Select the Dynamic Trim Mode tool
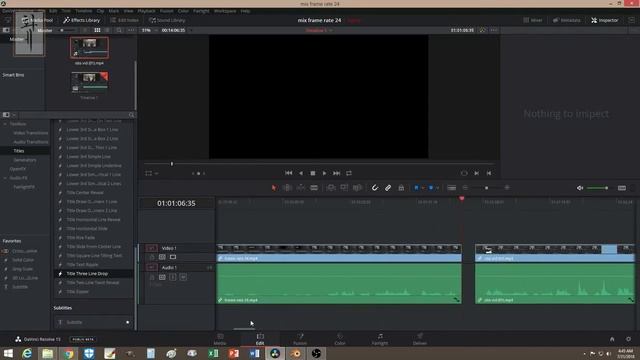Screen dimensions: 640x360 point(301,188)
